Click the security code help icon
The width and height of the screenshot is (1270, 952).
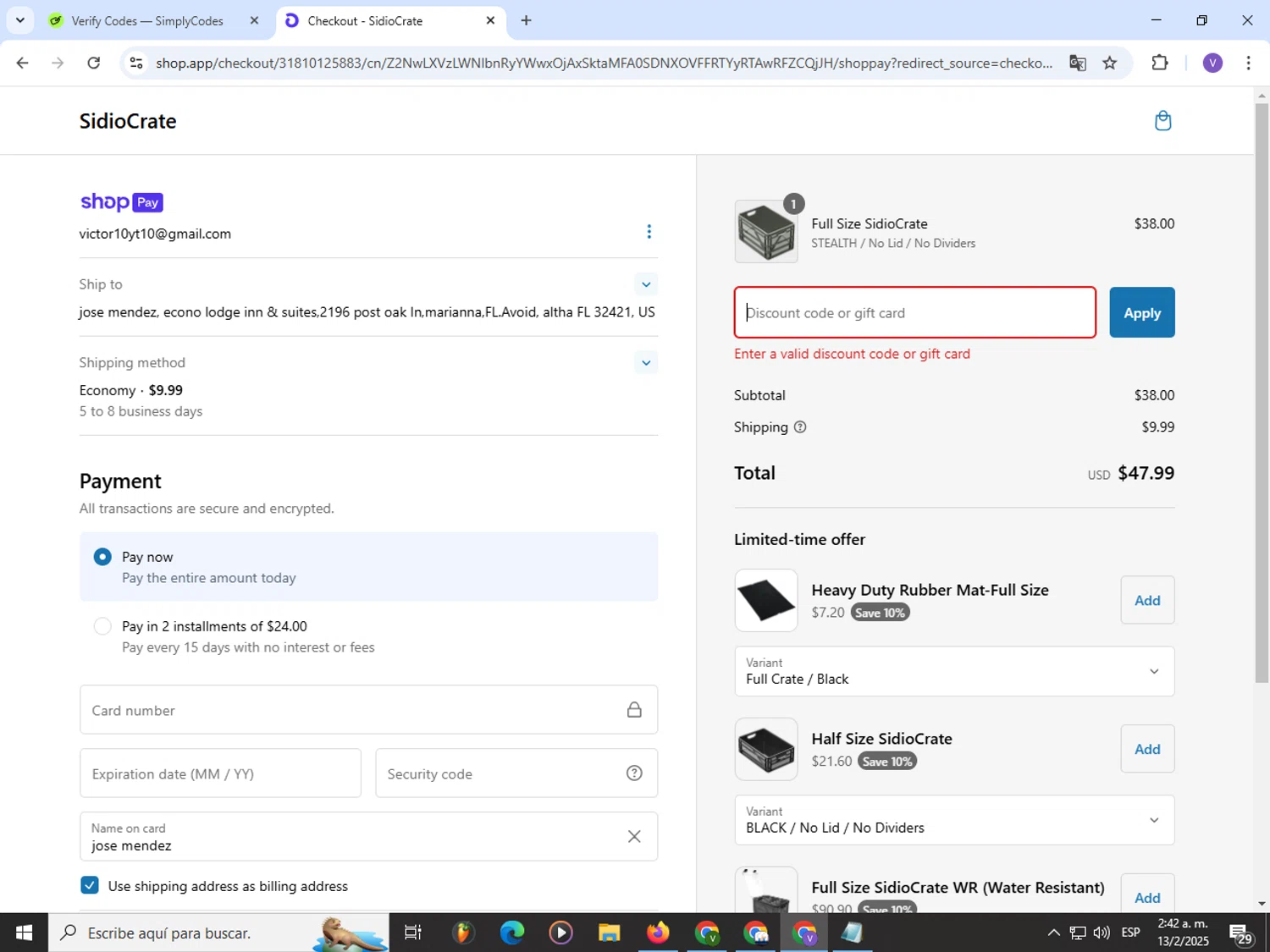(634, 773)
